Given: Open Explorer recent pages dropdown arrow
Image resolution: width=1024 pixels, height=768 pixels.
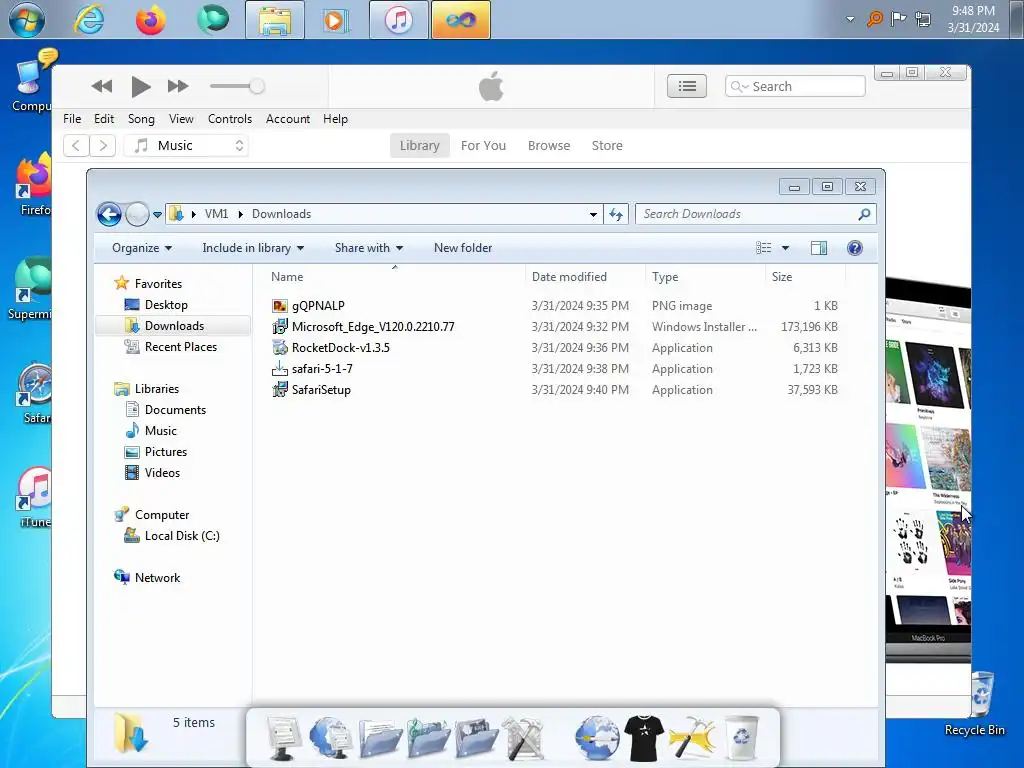Looking at the screenshot, I should [157, 214].
